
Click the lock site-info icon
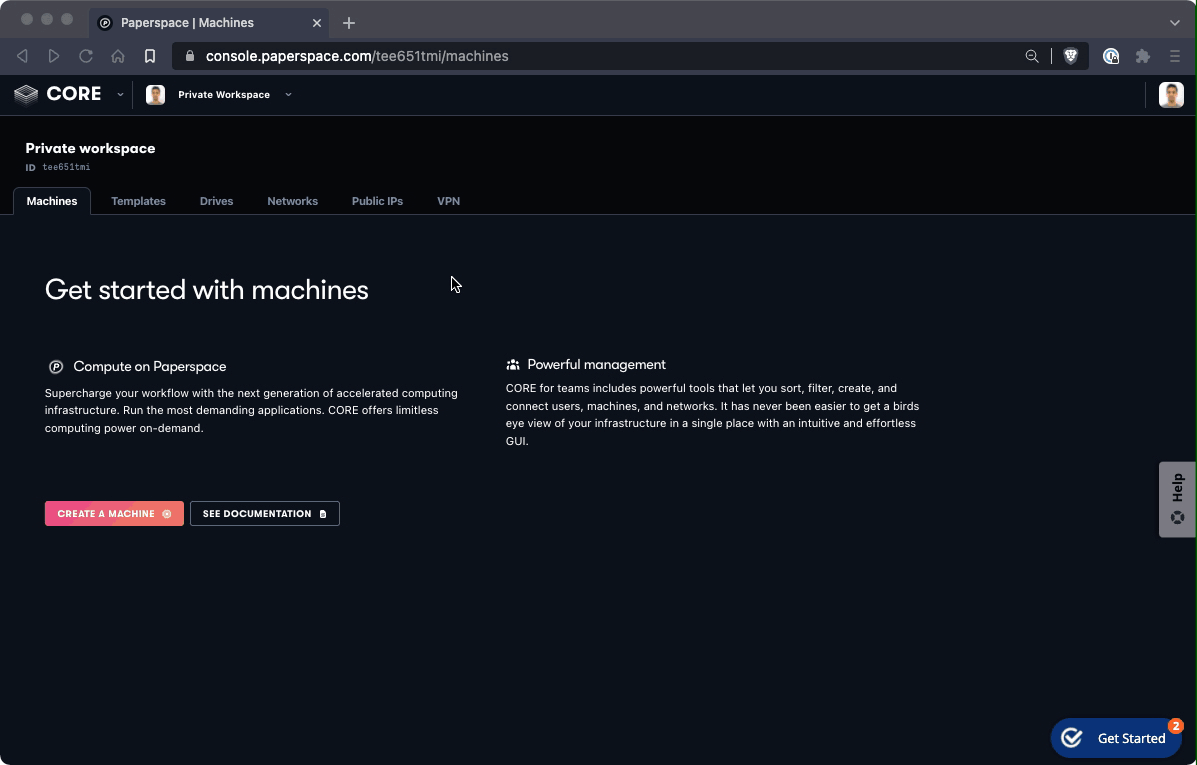click(190, 56)
